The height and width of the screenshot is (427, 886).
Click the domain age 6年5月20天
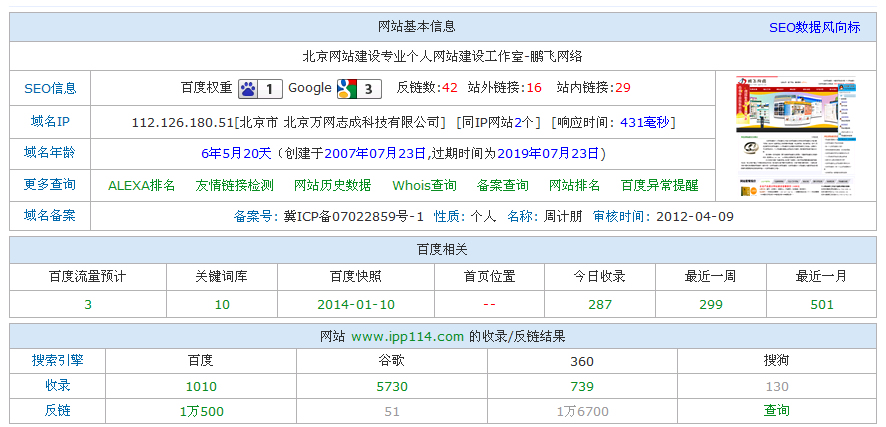[237, 154]
